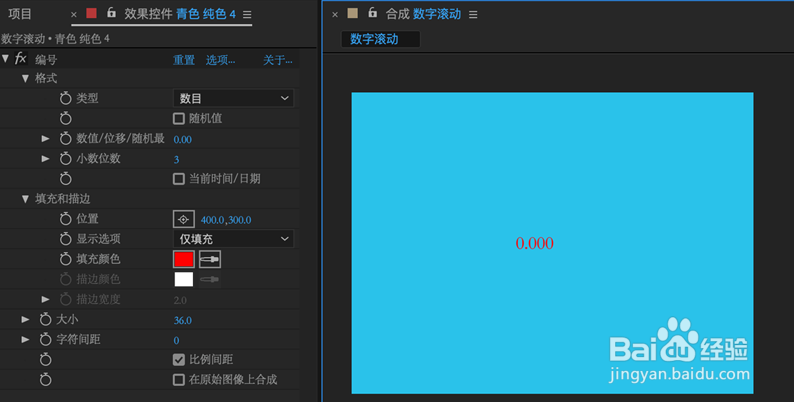Click 小数位数 value 3
794x402 pixels.
pyautogui.click(x=176, y=159)
